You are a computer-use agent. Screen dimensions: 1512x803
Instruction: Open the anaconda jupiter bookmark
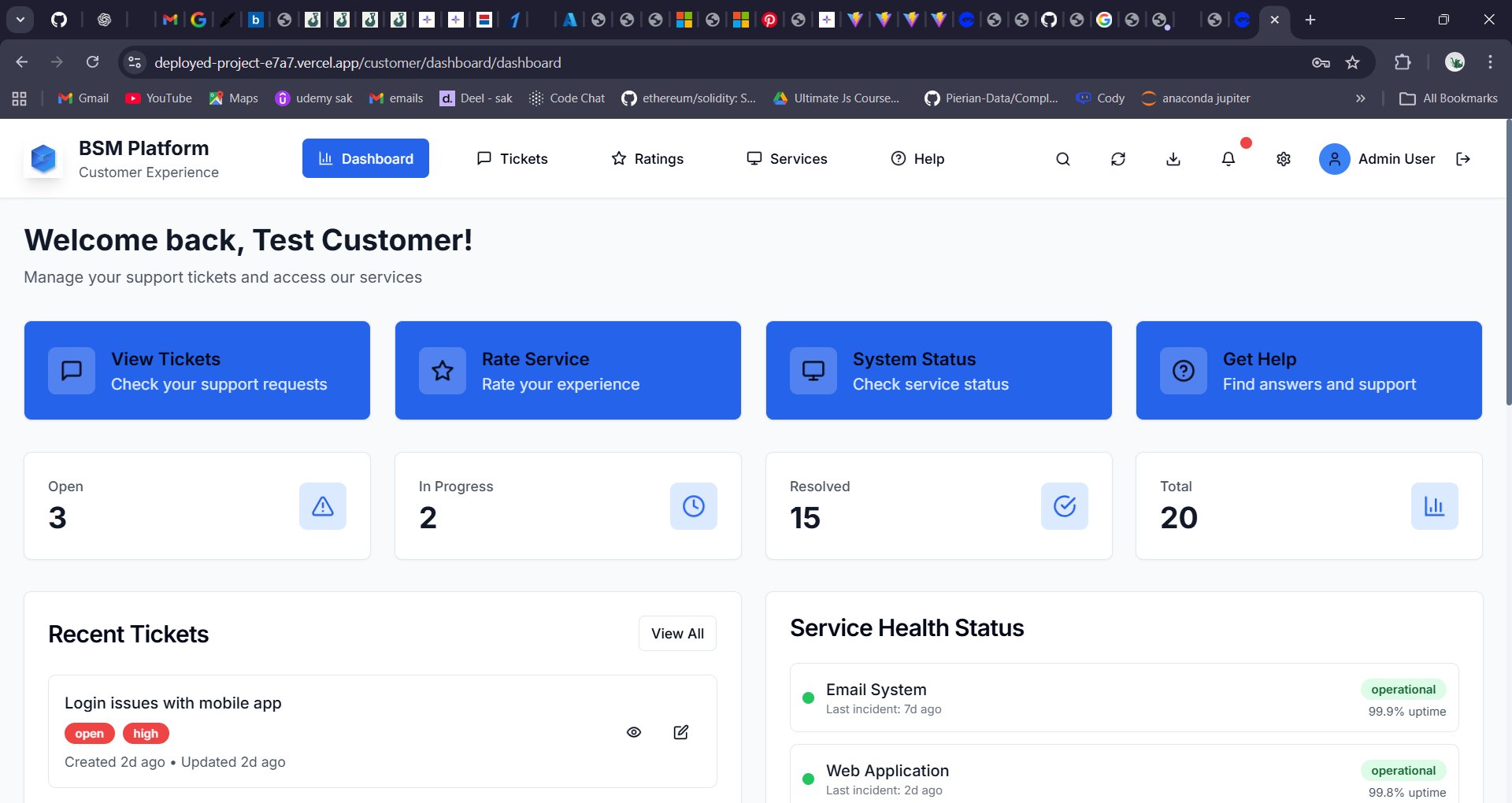coord(1195,98)
